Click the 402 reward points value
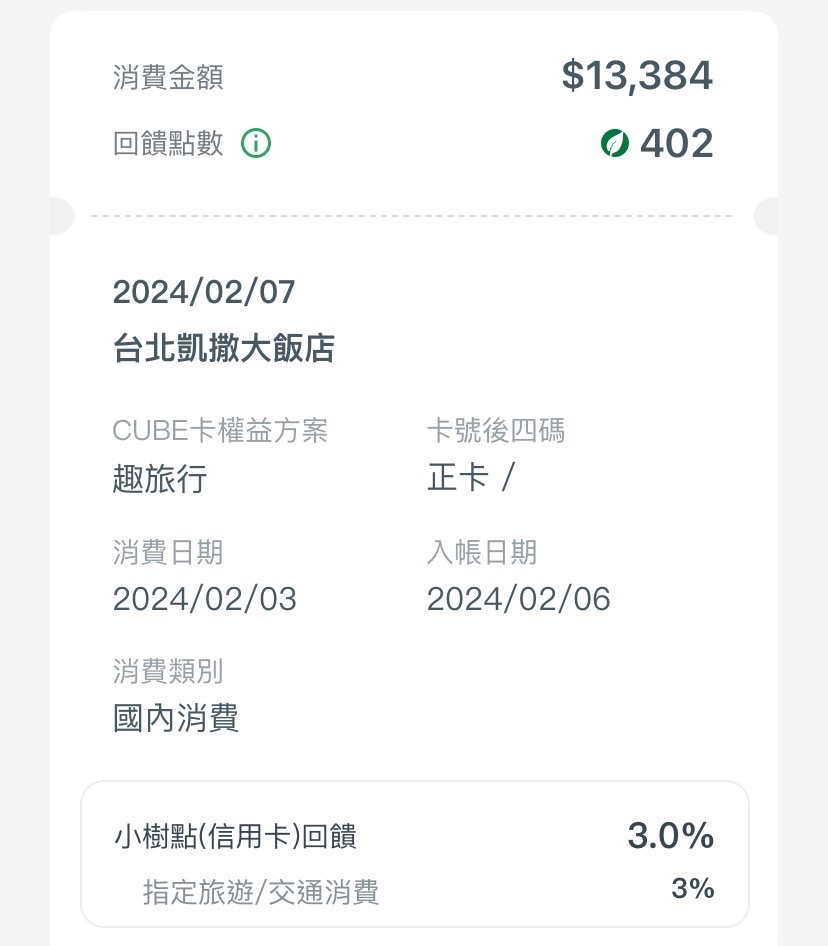This screenshot has width=828, height=946. 676,144
